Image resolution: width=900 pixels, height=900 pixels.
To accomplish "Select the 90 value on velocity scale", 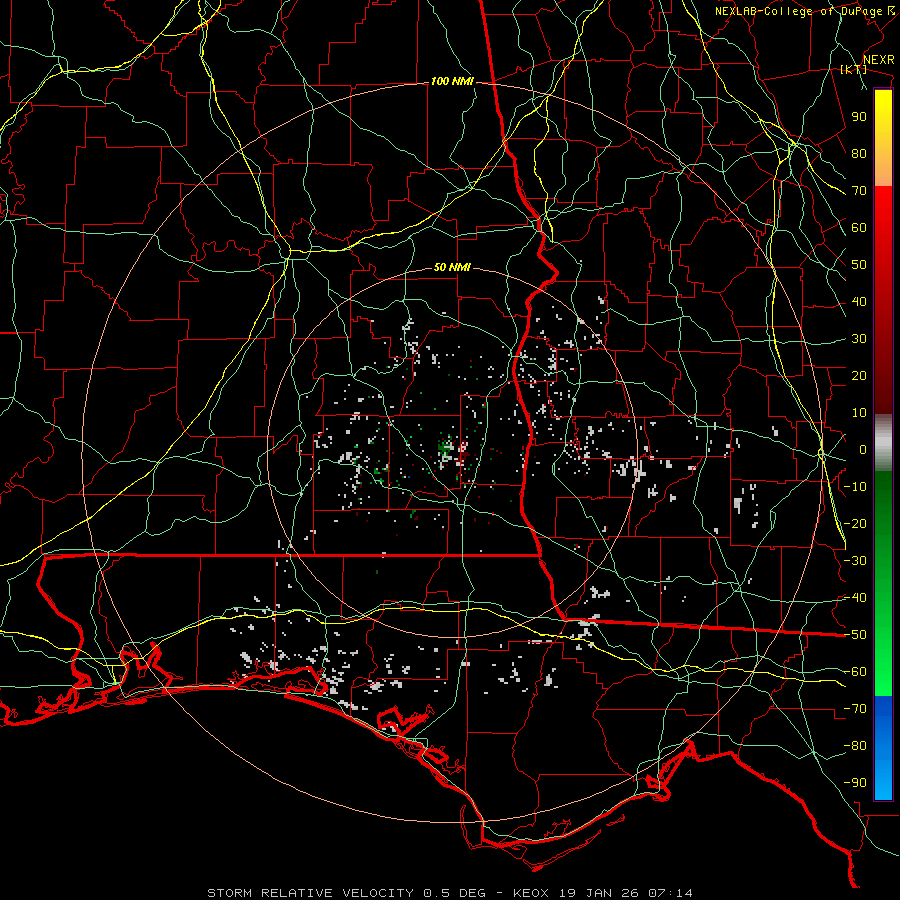I will pos(859,117).
